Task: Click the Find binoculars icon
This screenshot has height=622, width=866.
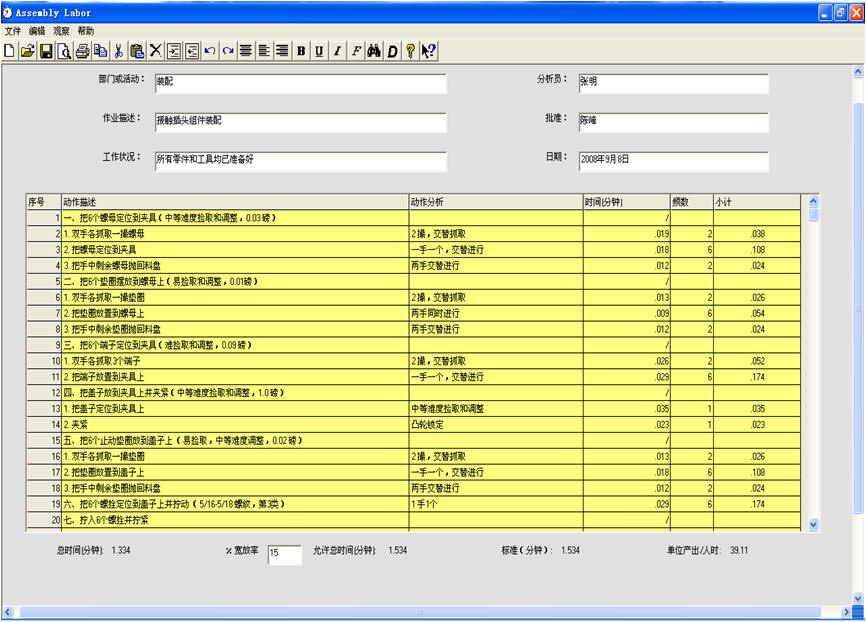Action: (373, 51)
